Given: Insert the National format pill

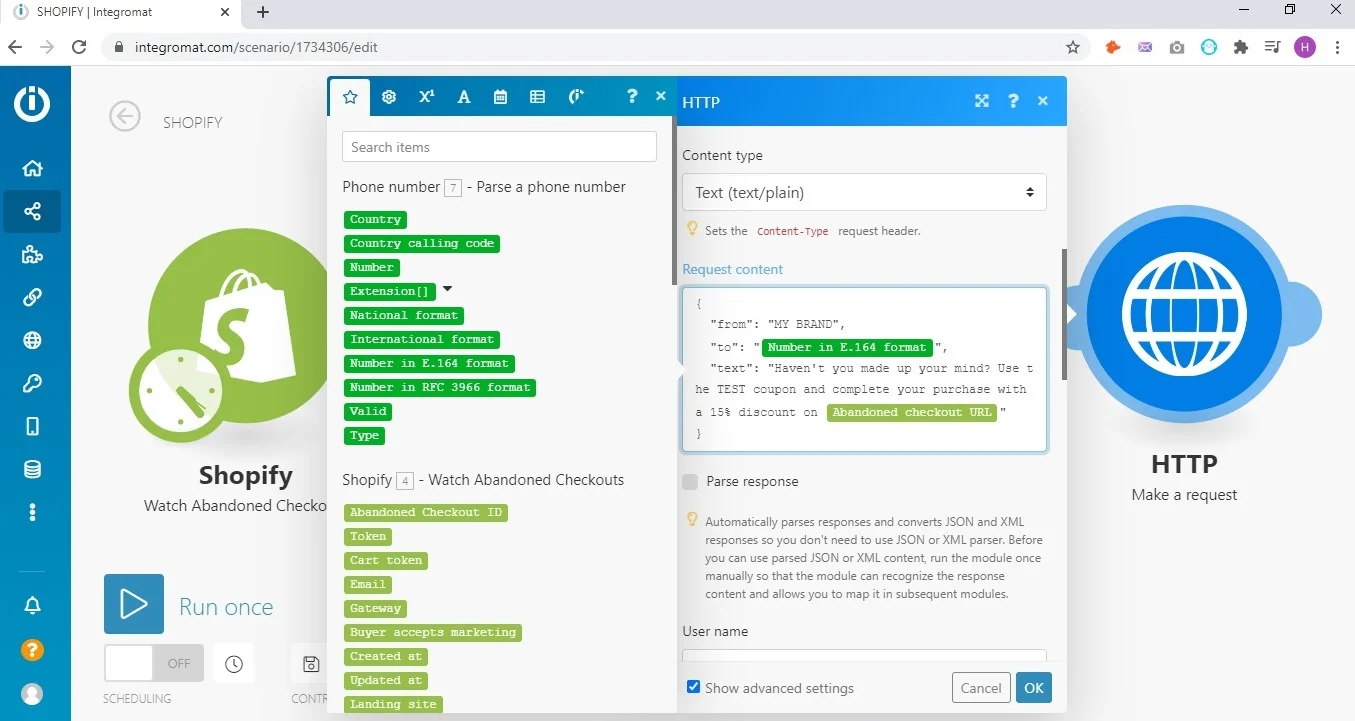Looking at the screenshot, I should [x=404, y=315].
